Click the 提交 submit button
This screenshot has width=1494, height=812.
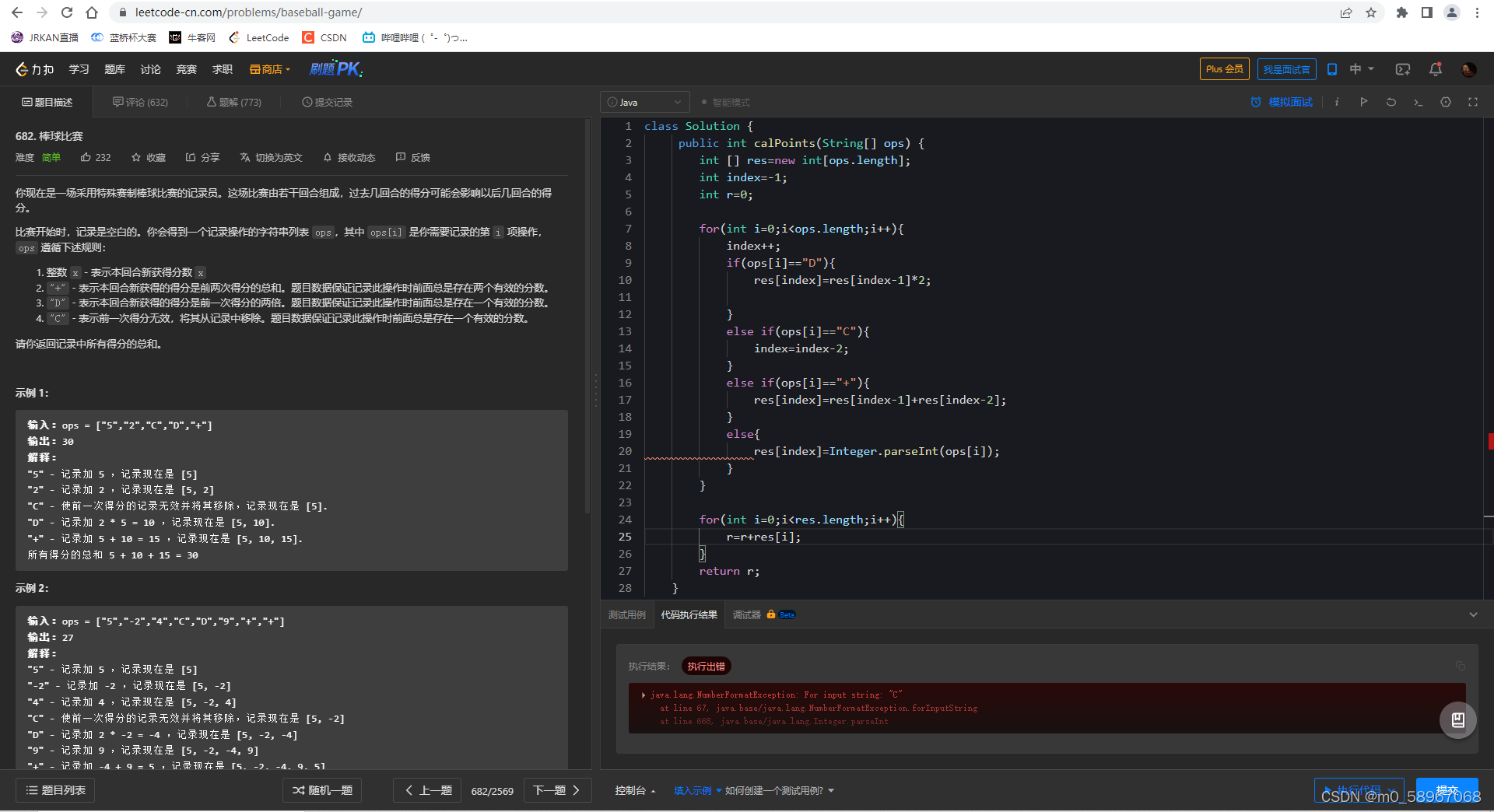[x=1447, y=790]
